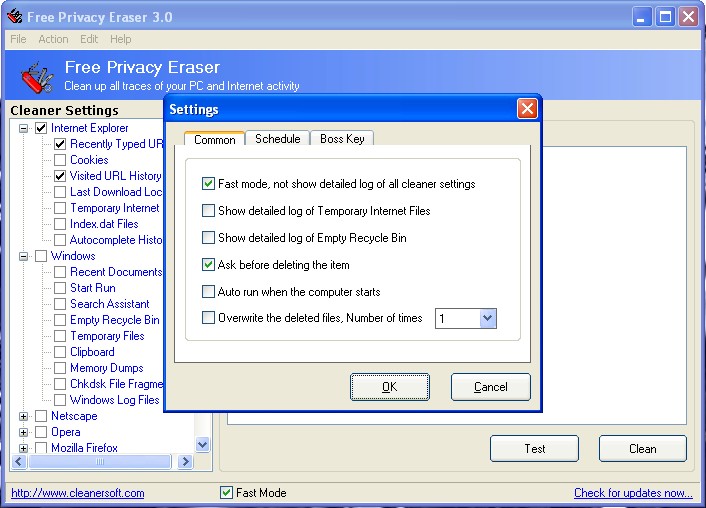The height and width of the screenshot is (508, 706).
Task: Uncheck Visited URL History checkbox
Action: tap(60, 176)
